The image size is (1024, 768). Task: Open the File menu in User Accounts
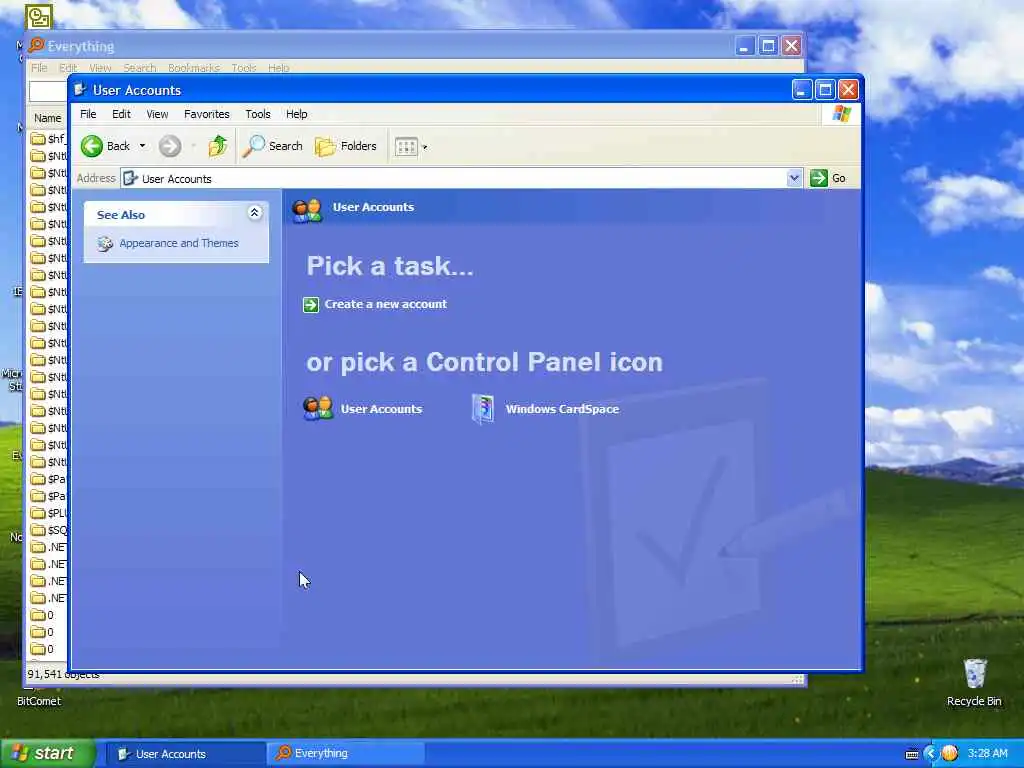click(x=88, y=114)
